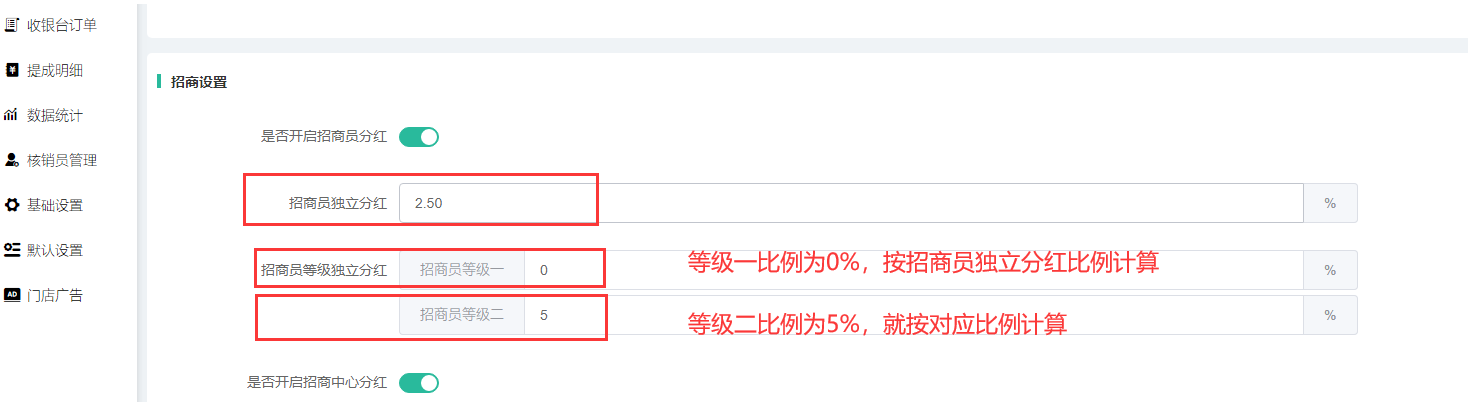Click the 收银台订单 sidebar icon
The image size is (1468, 402).
click(12, 25)
